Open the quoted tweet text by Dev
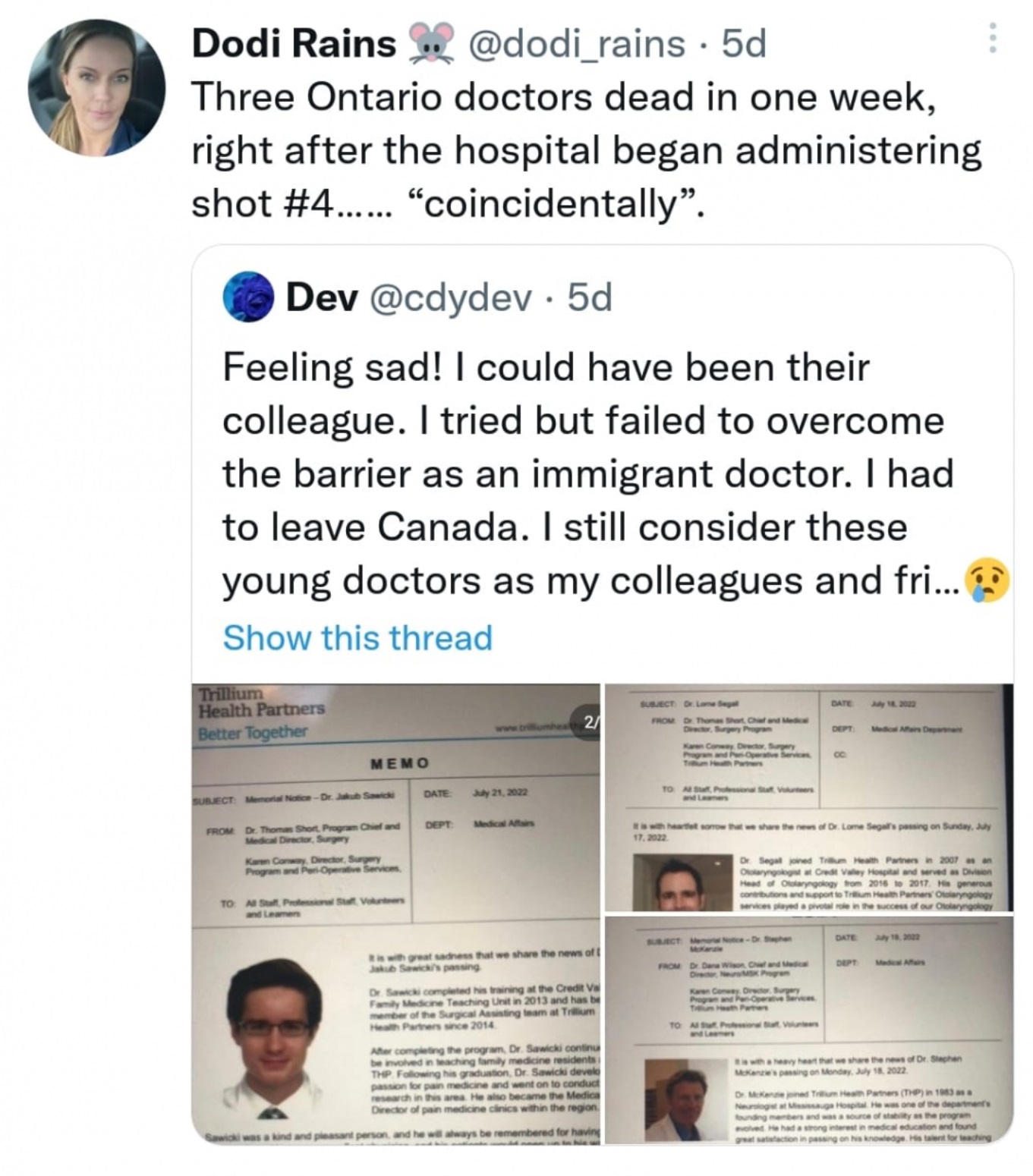The width and height of the screenshot is (1033, 1176). [584, 474]
